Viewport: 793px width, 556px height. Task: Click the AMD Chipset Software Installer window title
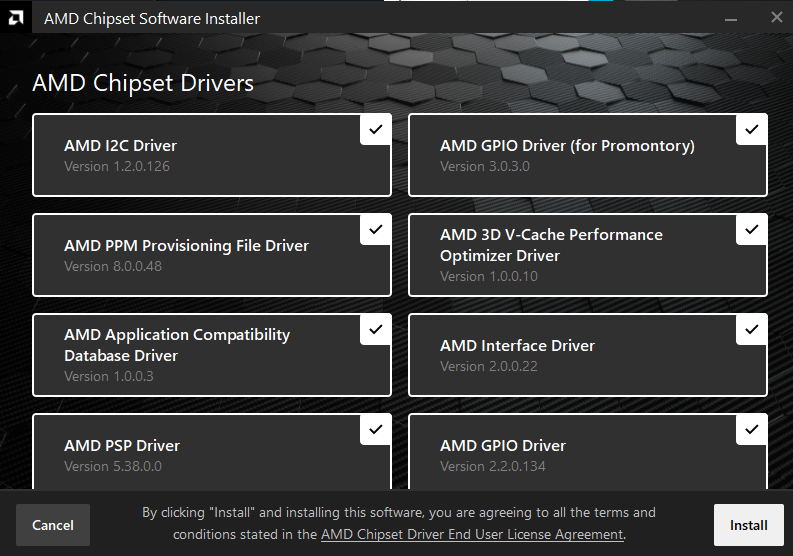(x=152, y=19)
